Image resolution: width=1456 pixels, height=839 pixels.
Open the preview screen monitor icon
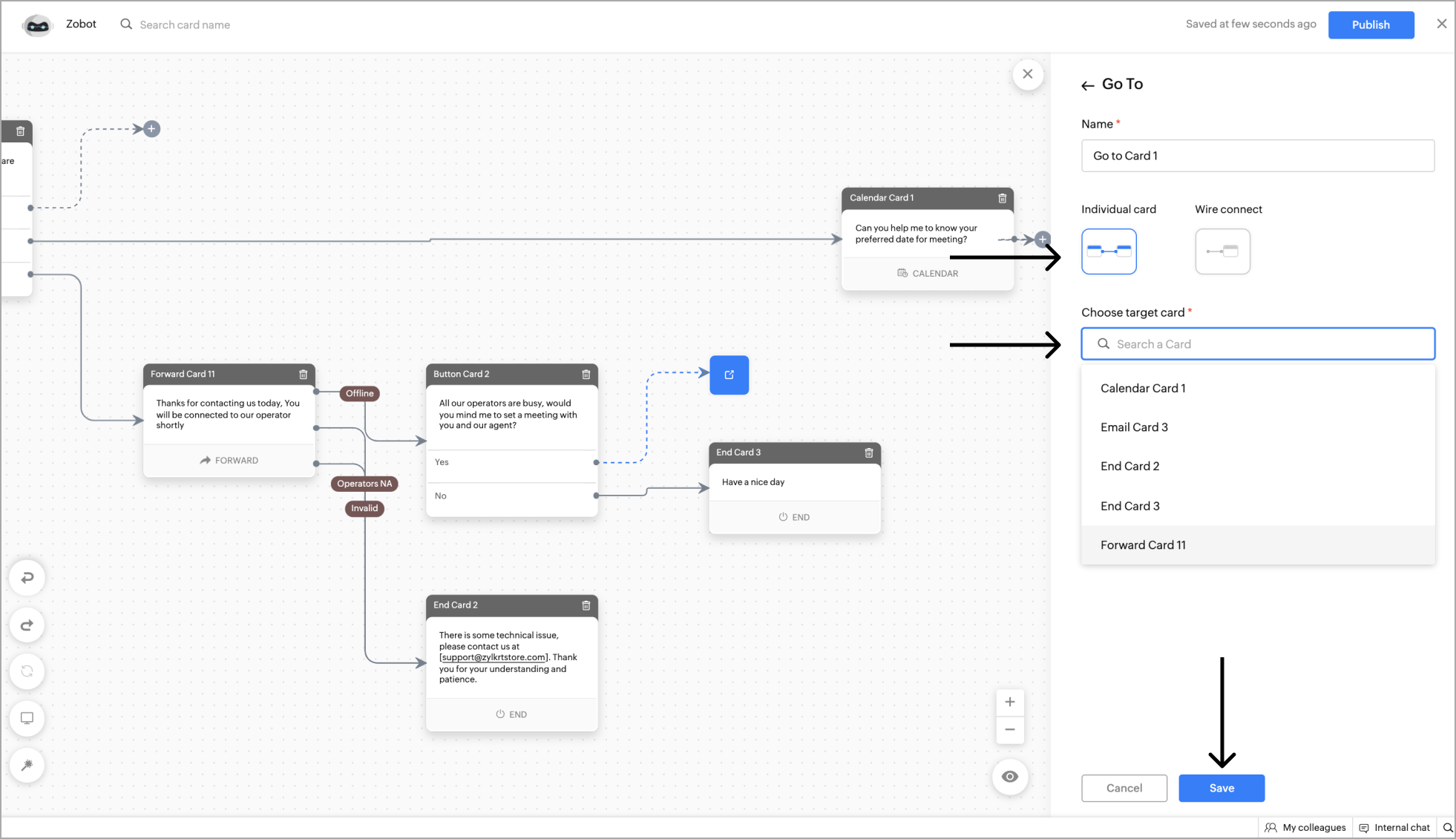27,718
